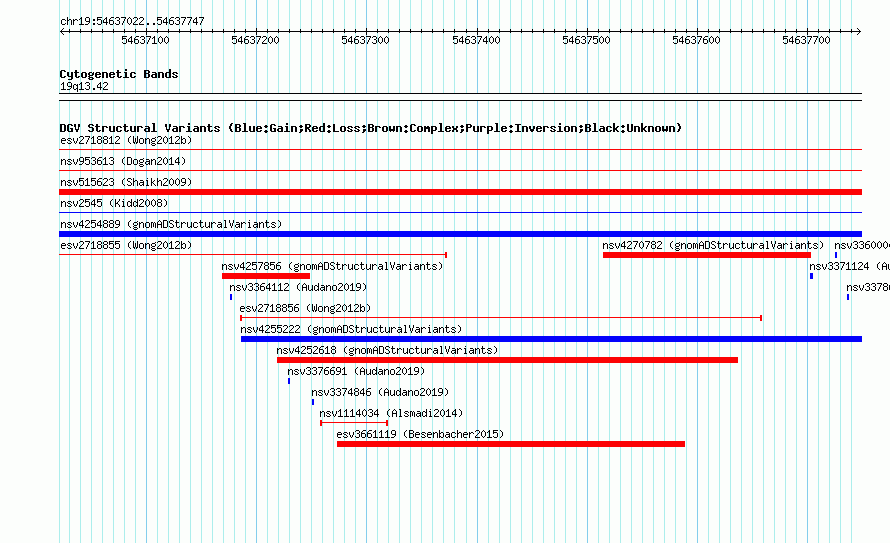Click the DGV Structural Variants track title

[x=371, y=128]
